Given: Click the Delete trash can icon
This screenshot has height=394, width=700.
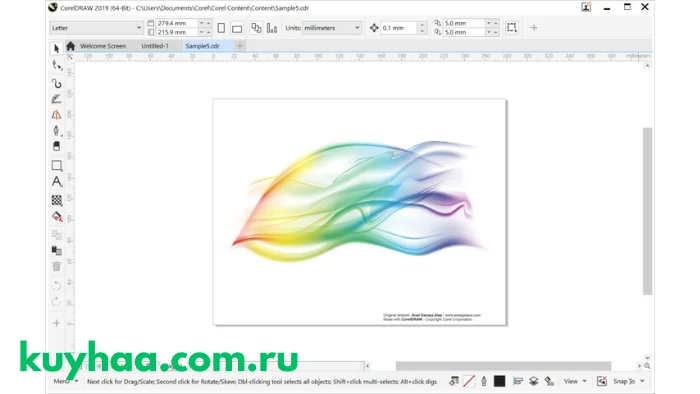Looking at the screenshot, I should point(56,266).
